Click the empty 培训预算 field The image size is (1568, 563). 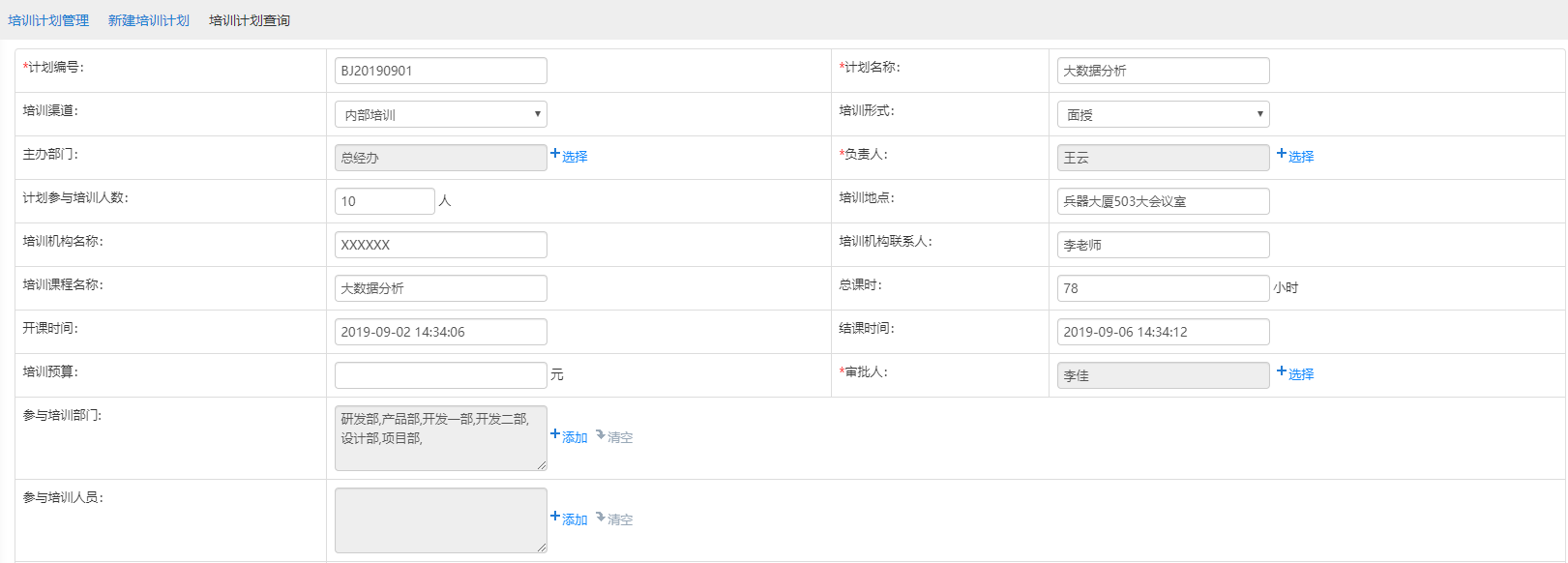440,375
